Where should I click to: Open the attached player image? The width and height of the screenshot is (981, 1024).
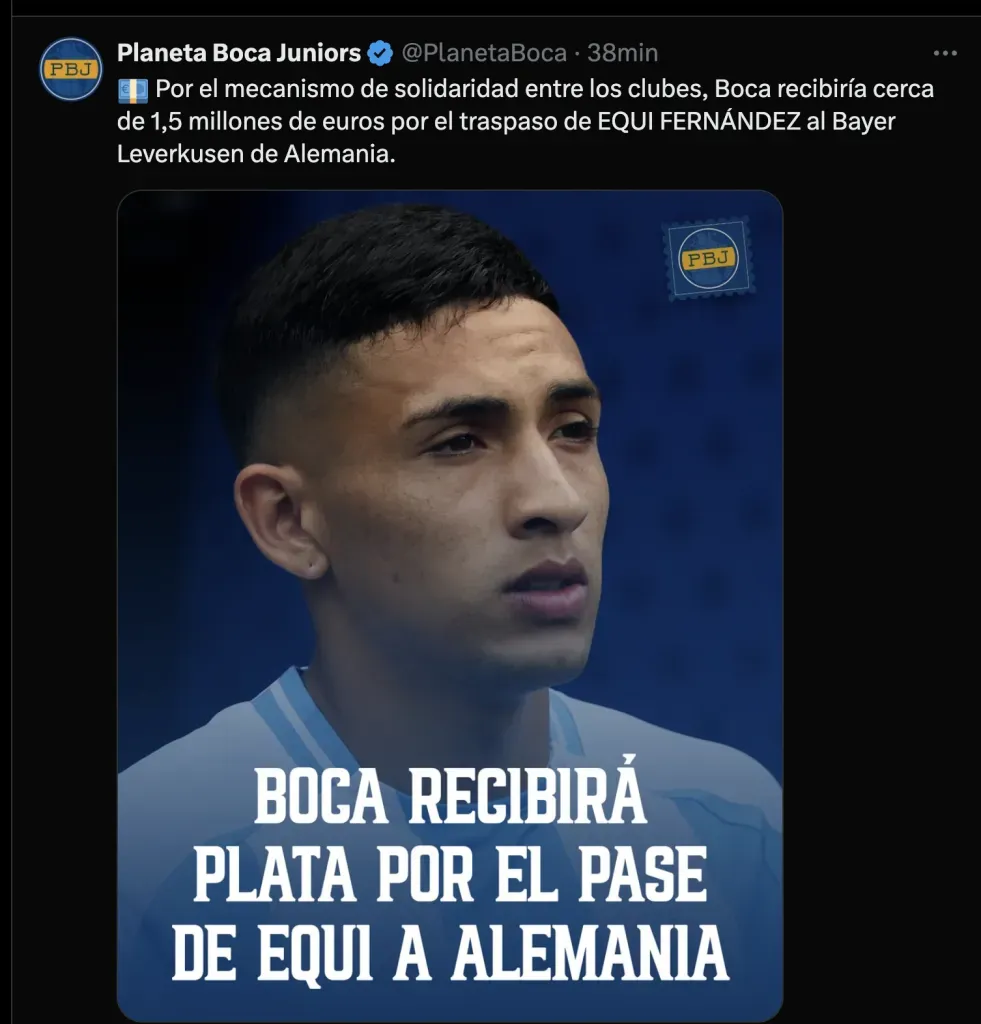coord(450,605)
